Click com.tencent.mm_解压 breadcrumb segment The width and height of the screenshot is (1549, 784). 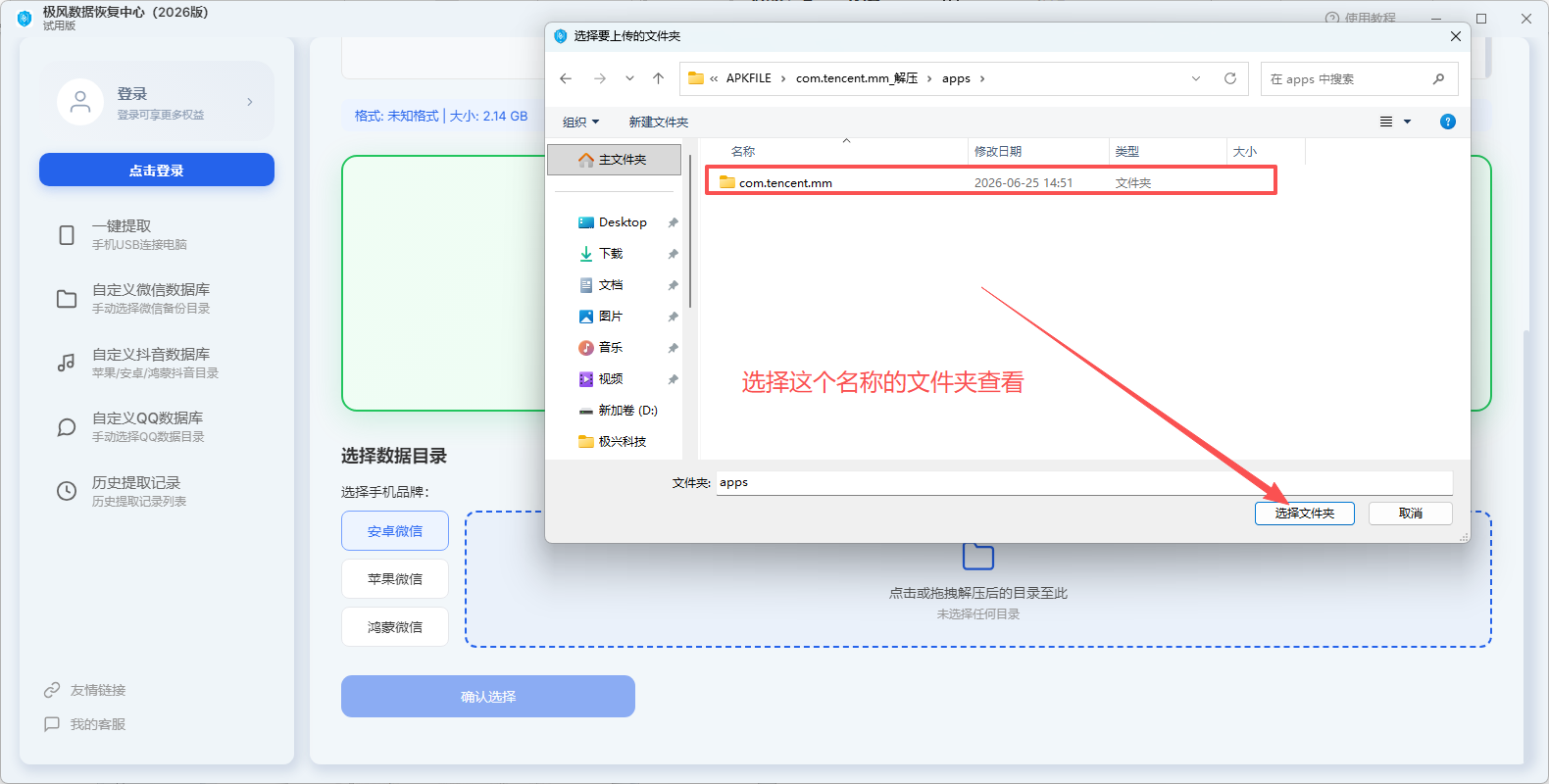pos(857,78)
